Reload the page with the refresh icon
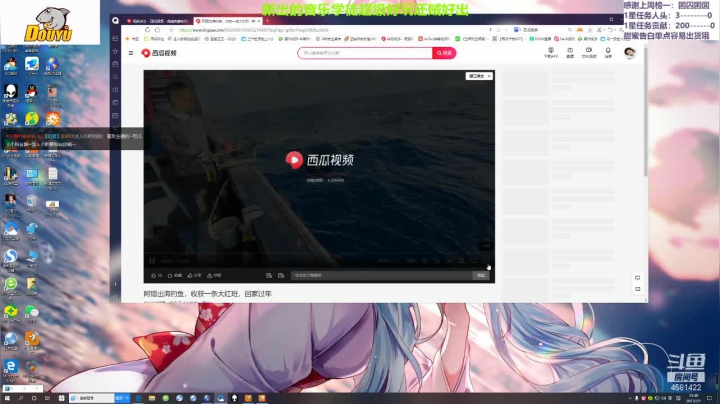The width and height of the screenshot is (720, 404). tap(147, 30)
